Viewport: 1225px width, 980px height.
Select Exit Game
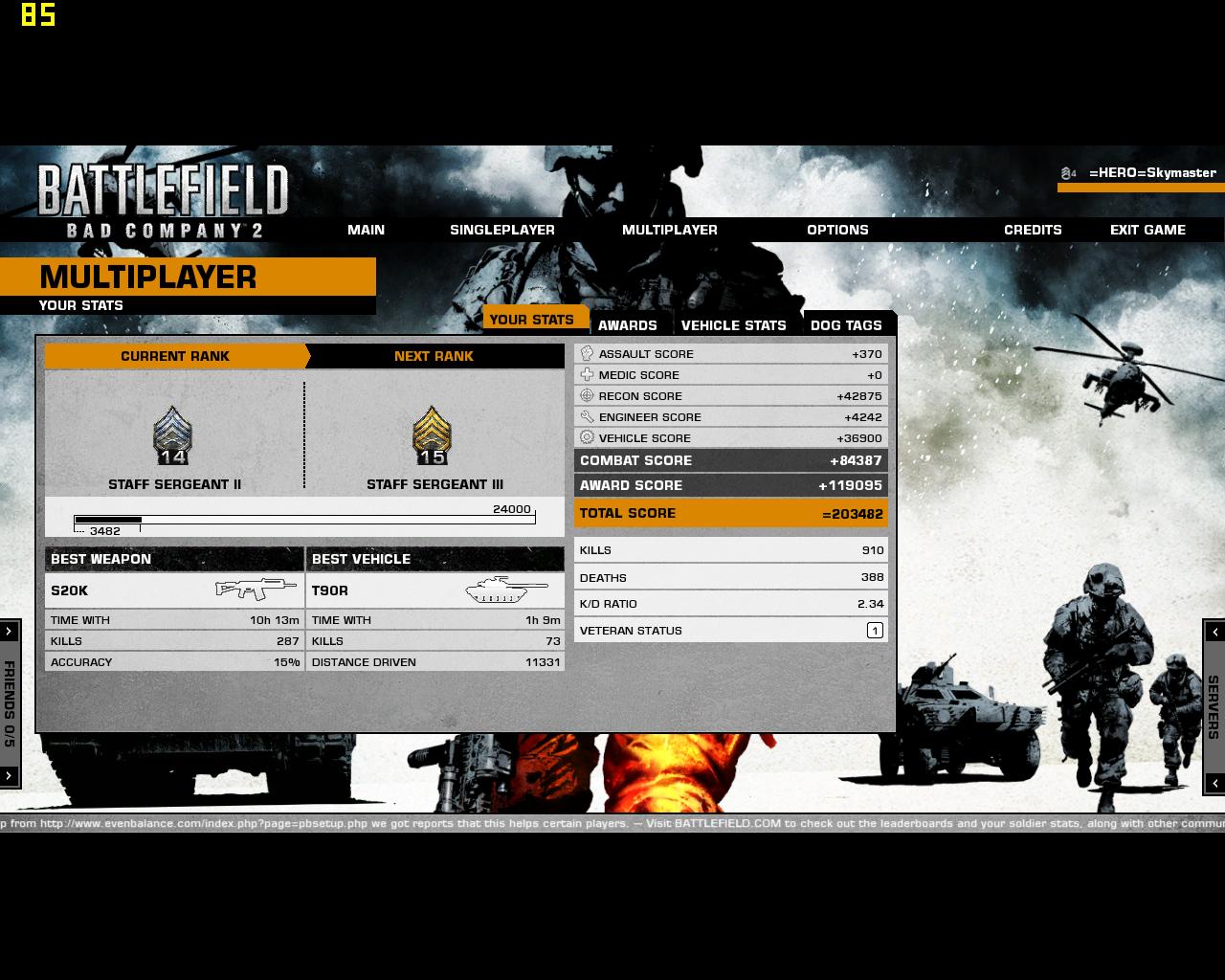pos(1147,230)
